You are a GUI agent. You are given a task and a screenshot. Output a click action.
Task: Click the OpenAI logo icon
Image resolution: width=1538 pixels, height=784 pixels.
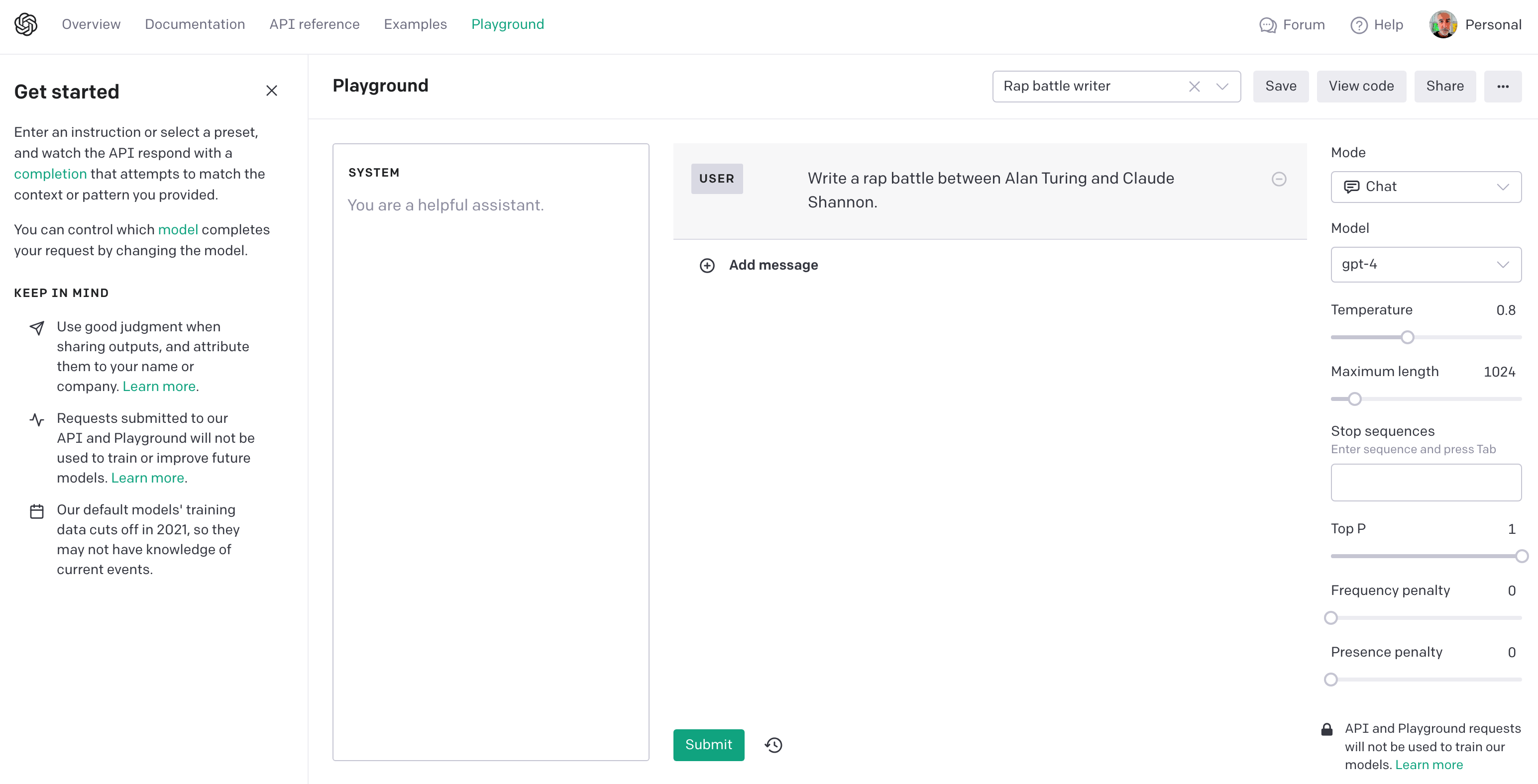(x=26, y=24)
